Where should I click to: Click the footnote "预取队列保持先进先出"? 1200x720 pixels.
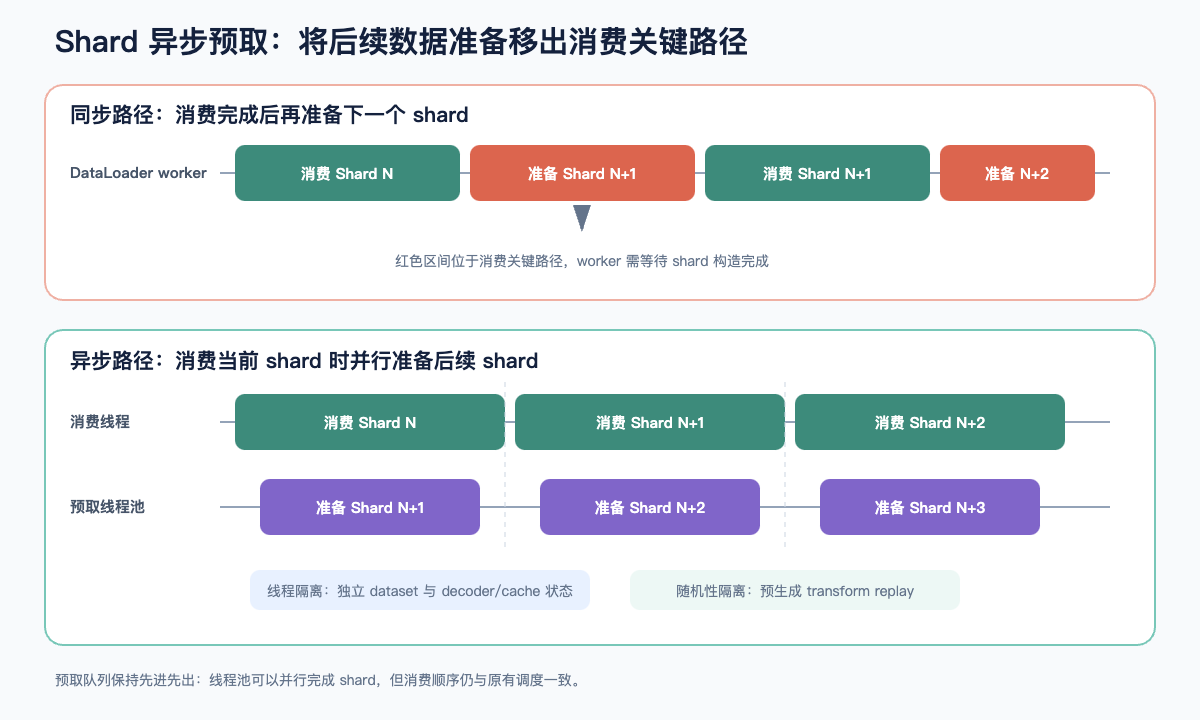pyautogui.click(x=318, y=680)
